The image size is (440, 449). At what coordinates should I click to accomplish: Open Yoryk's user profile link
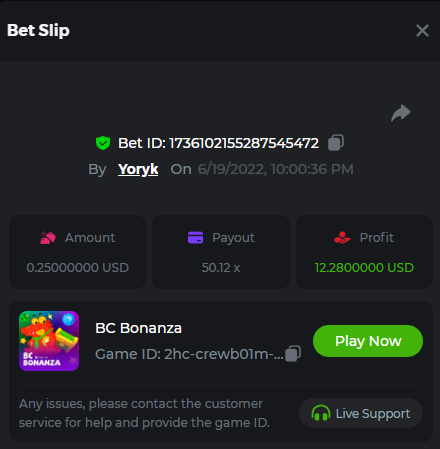138,169
